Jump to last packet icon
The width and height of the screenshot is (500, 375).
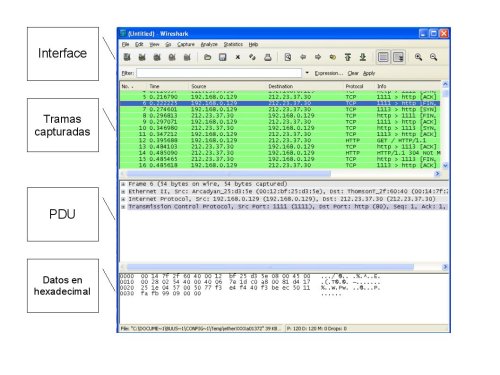pos(363,57)
